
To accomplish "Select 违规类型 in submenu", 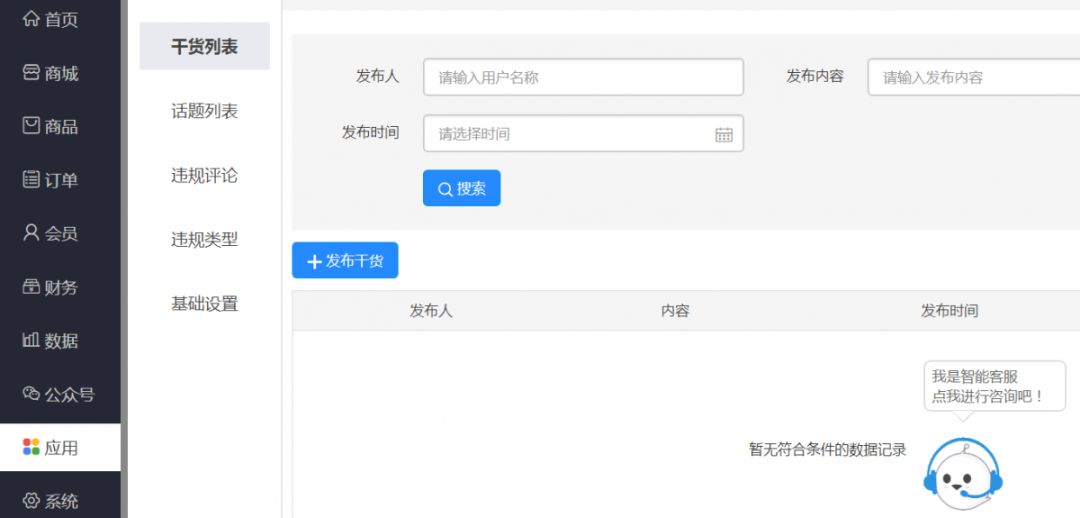I will pyautogui.click(x=204, y=240).
